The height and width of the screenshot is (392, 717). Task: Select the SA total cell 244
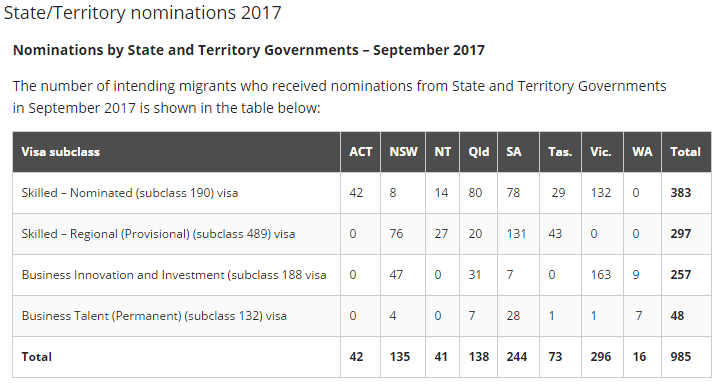point(517,357)
